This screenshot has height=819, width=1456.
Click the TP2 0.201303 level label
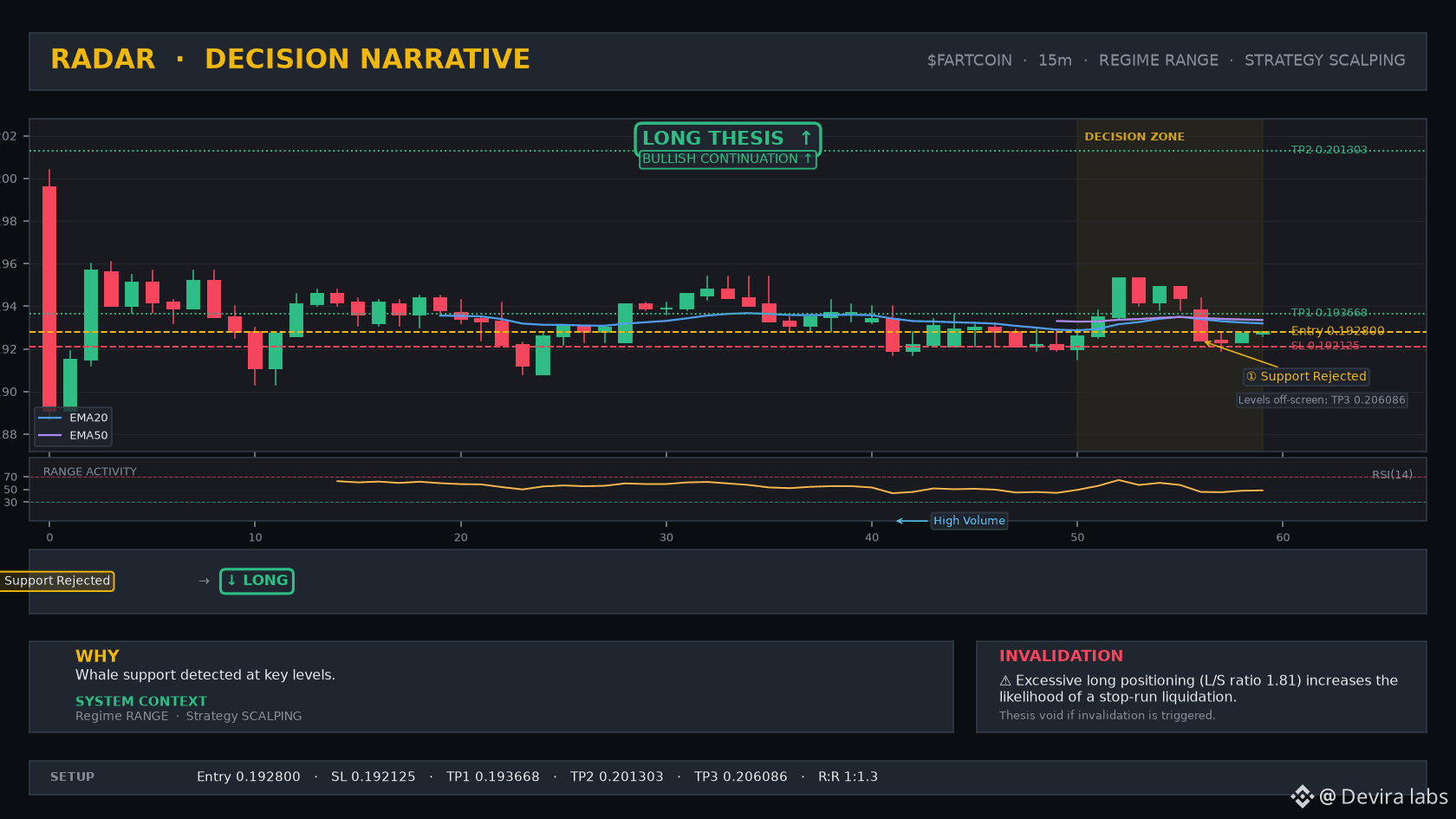1329,150
